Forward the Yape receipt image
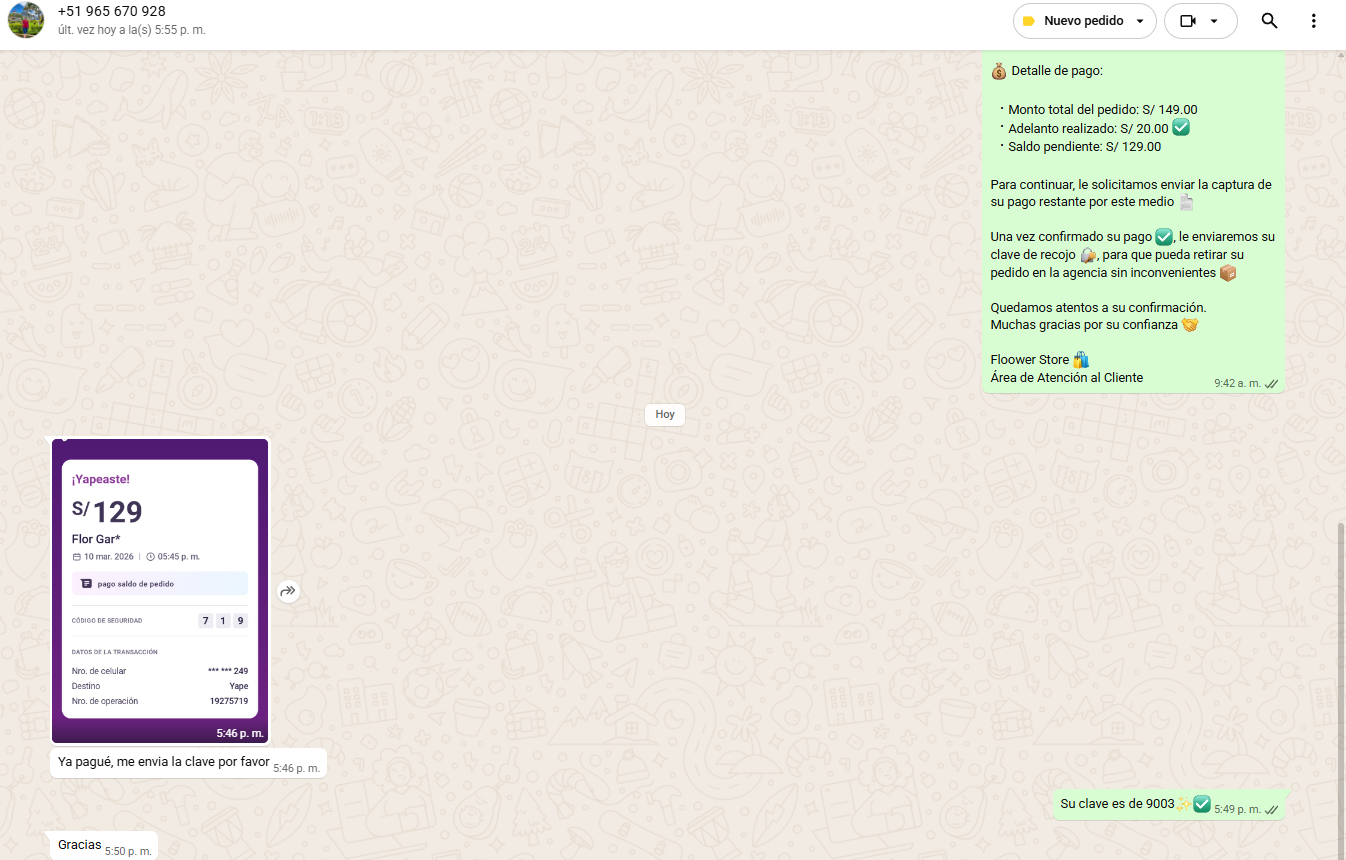This screenshot has width=1346, height=860. pyautogui.click(x=288, y=591)
